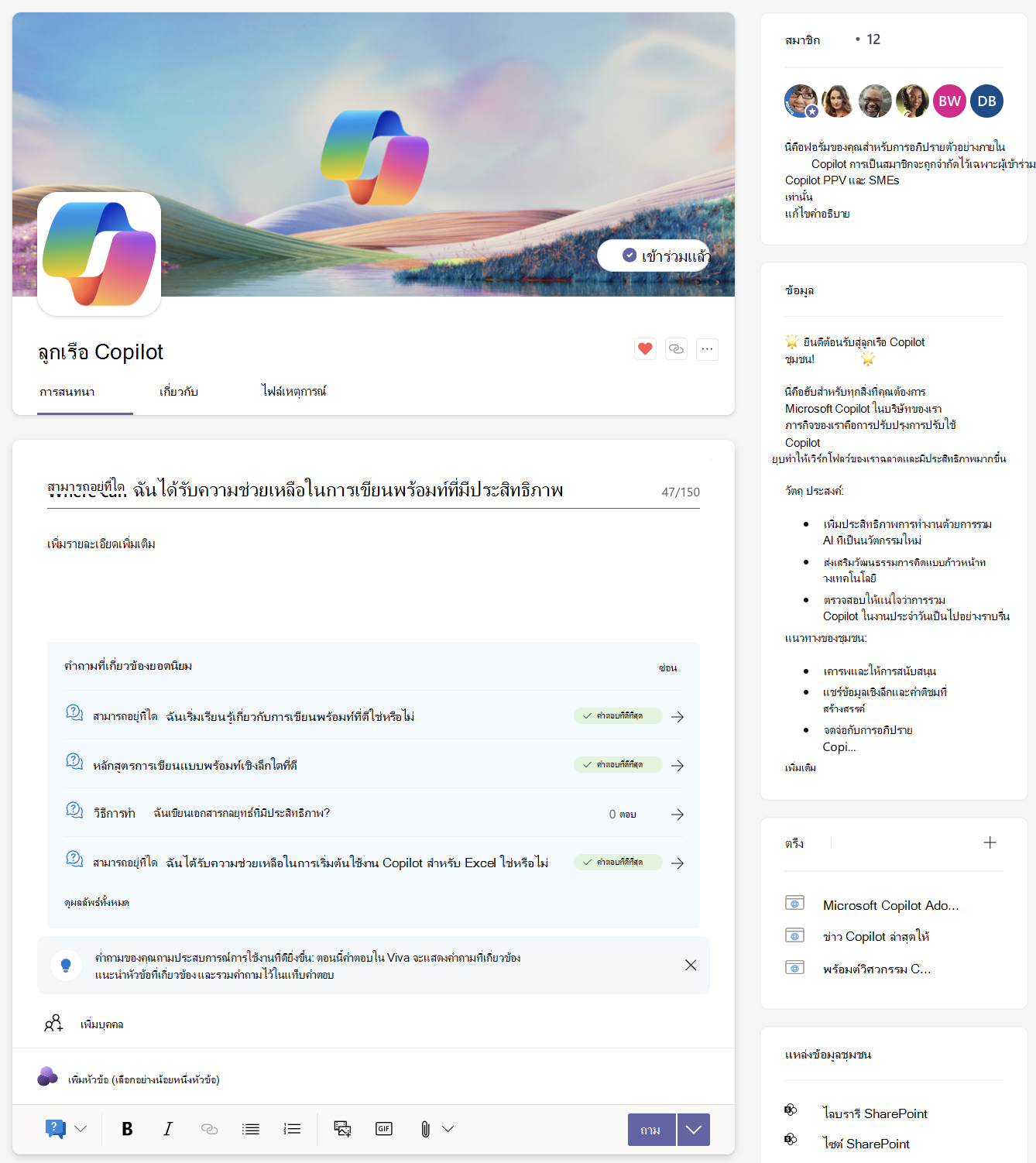Open the more options ellipsis menu
Image resolution: width=1036 pixels, height=1163 pixels.
point(707,349)
